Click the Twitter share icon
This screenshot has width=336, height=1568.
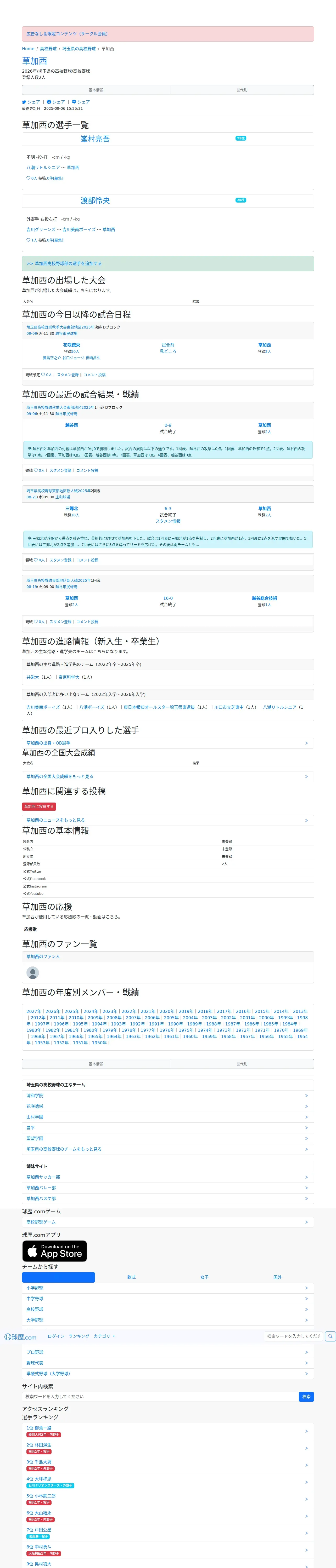click(24, 102)
